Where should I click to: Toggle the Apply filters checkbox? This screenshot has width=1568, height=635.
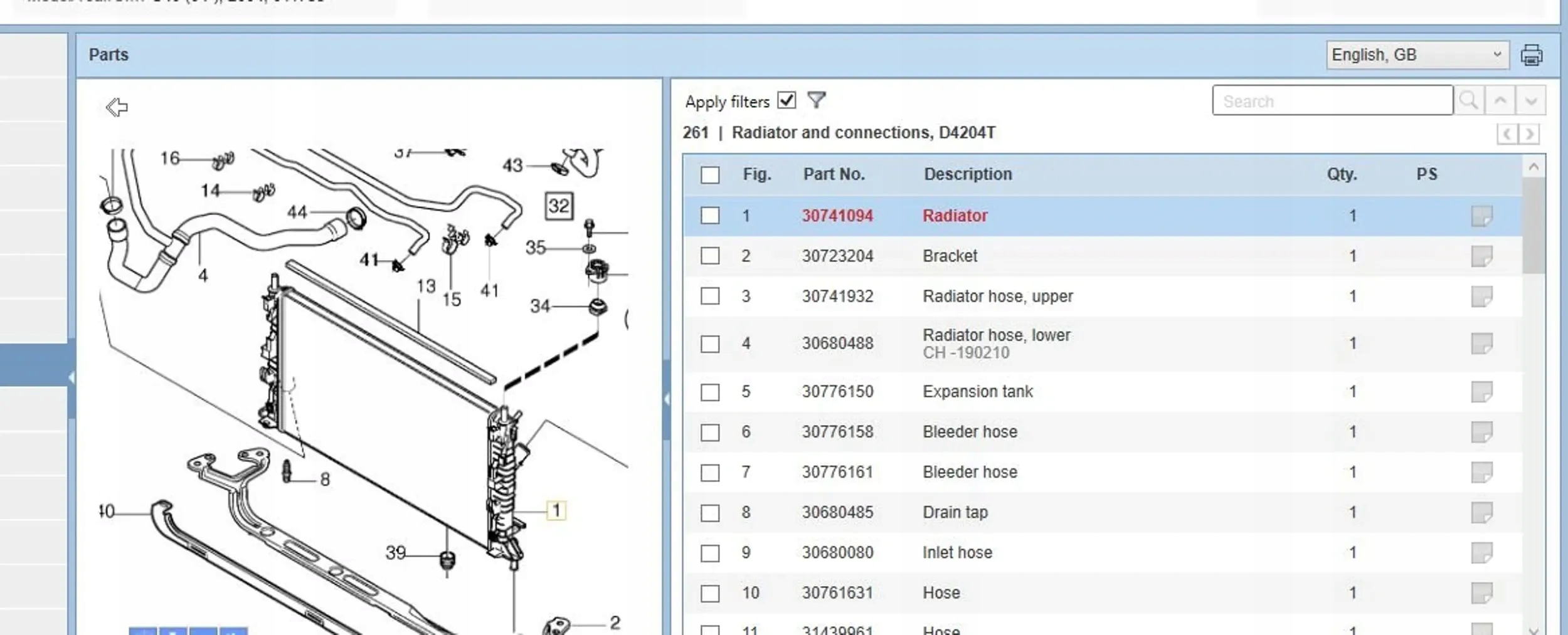tap(787, 100)
